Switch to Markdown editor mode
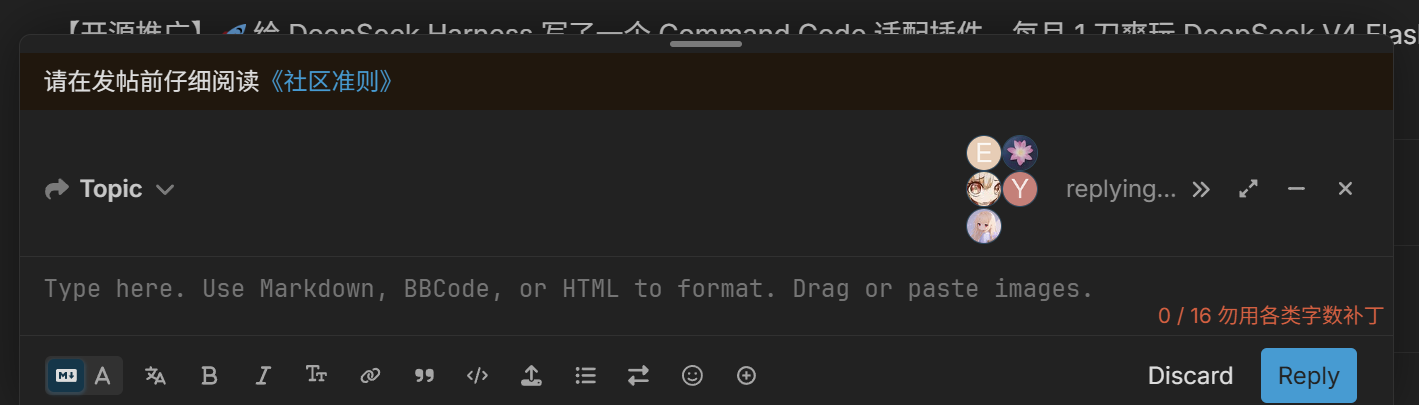This screenshot has width=1419, height=405. pos(66,376)
